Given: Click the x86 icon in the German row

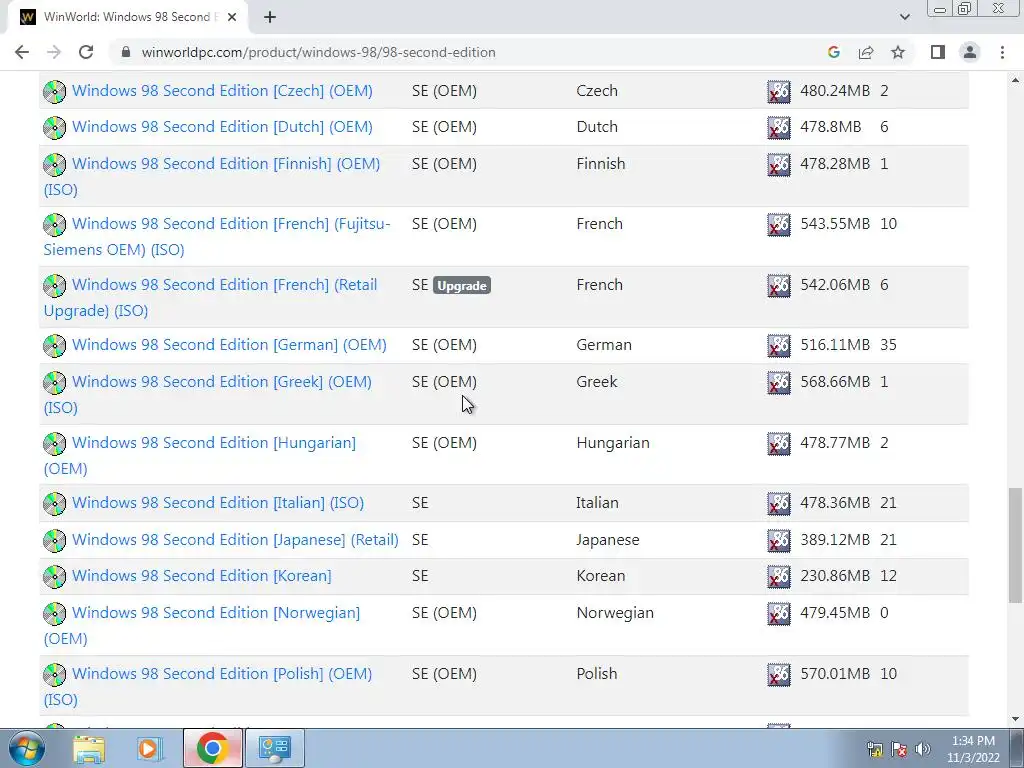Looking at the screenshot, I should 778,345.
